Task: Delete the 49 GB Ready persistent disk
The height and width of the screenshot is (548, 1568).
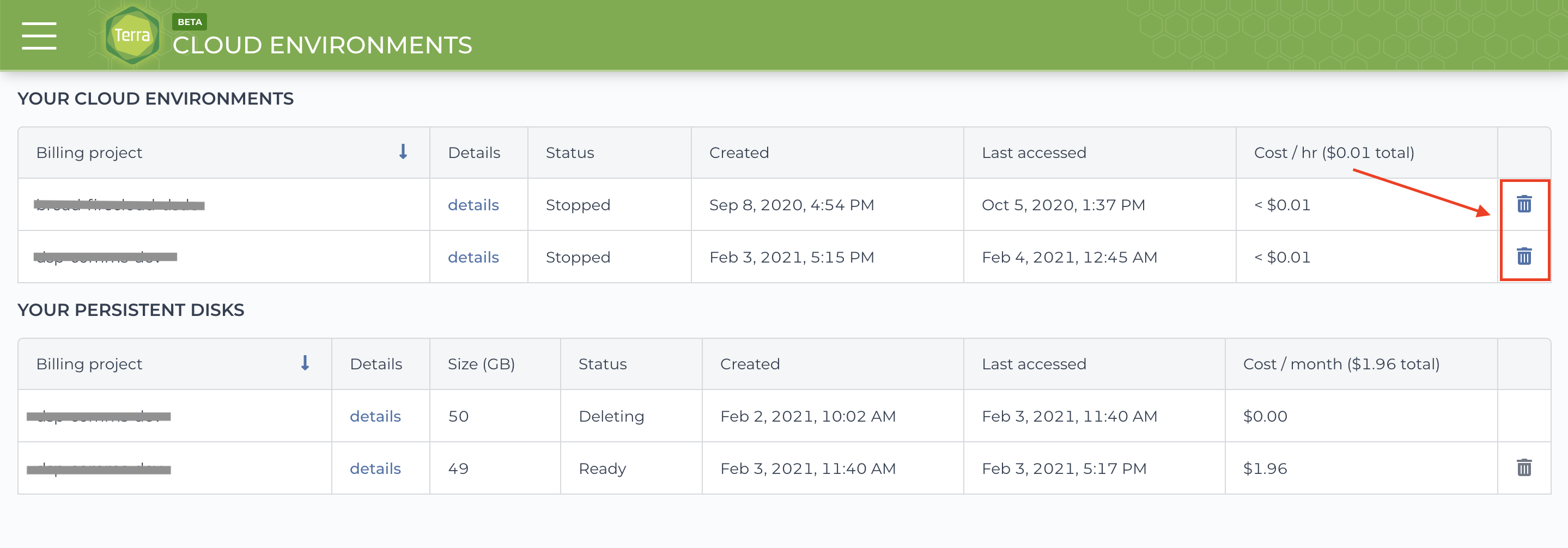Action: 1523,467
